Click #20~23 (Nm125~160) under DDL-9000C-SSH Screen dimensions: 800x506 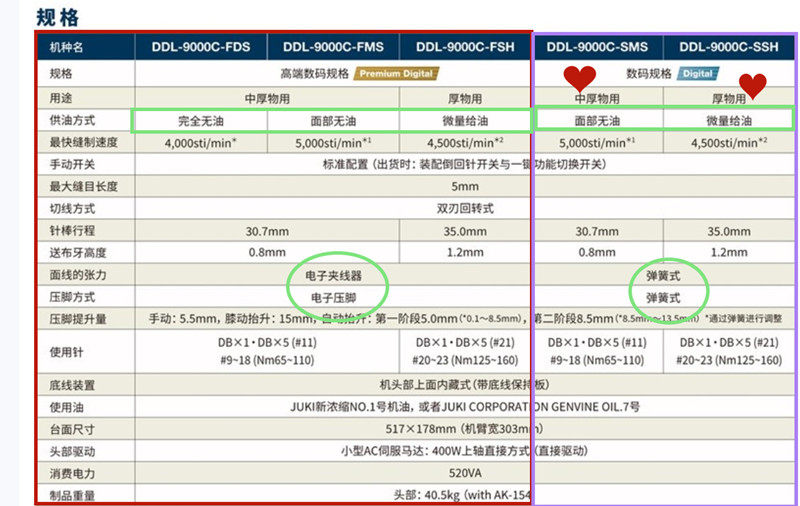(729, 360)
